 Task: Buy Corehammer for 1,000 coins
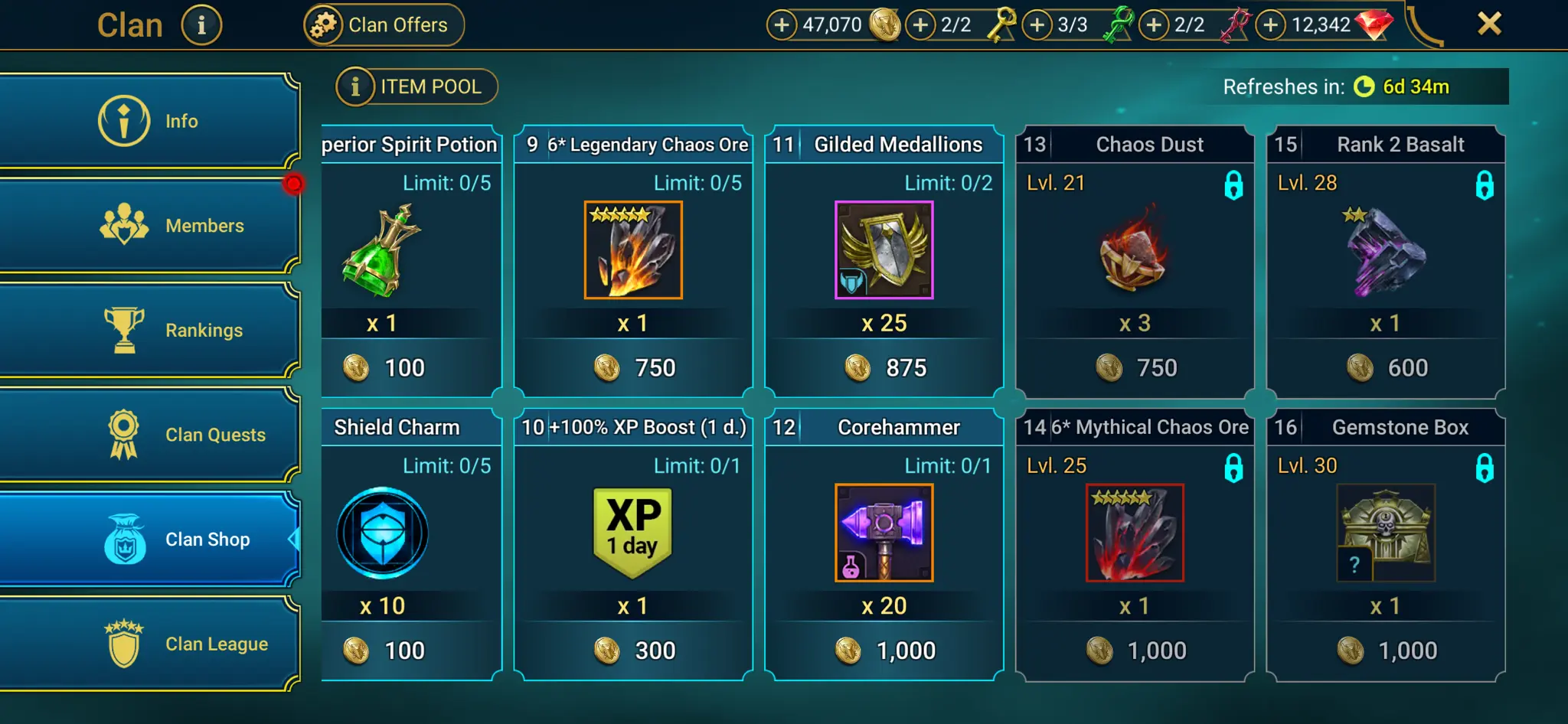884,651
